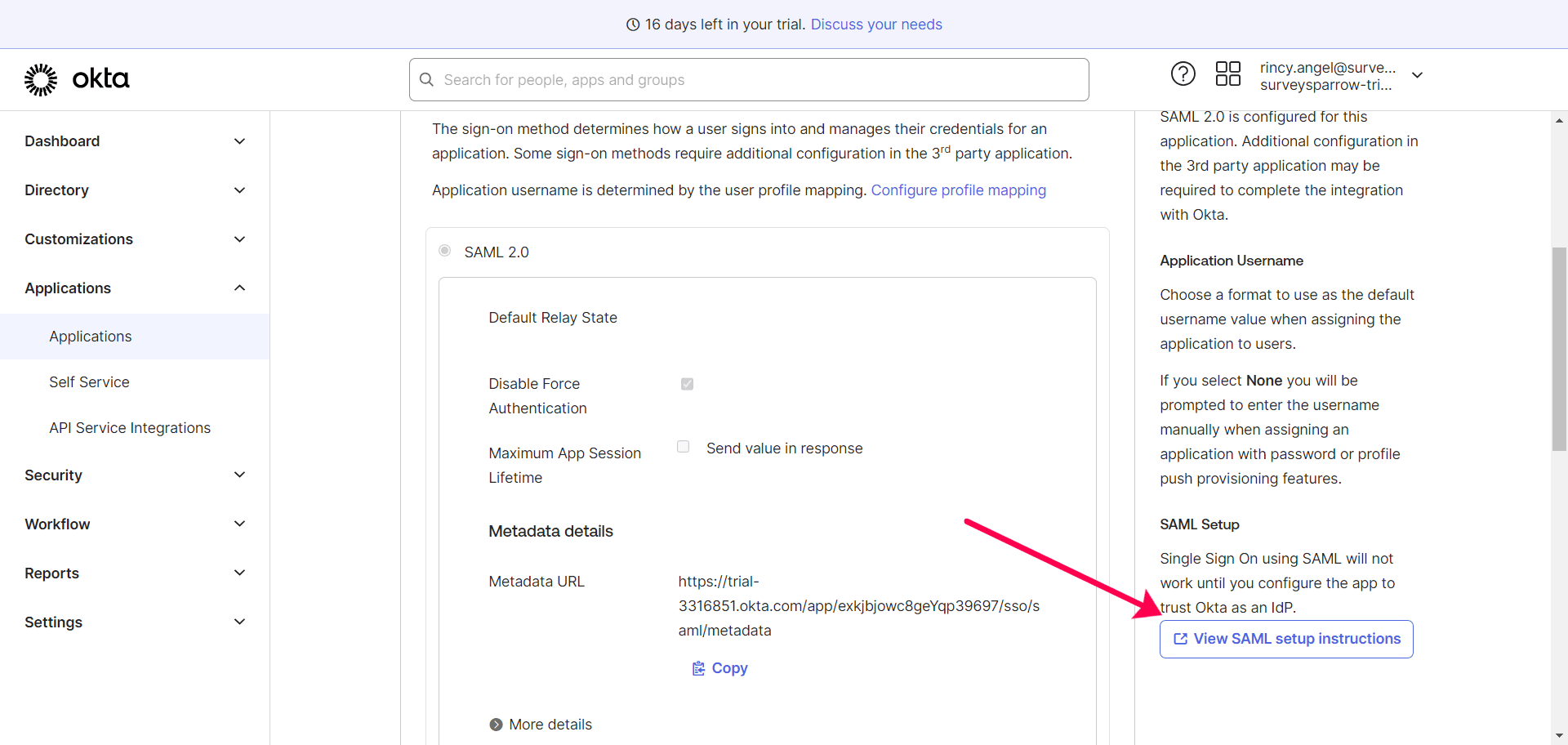Click the vertical page scrollbar thumb
This screenshot has width=1568, height=745.
[1559, 349]
